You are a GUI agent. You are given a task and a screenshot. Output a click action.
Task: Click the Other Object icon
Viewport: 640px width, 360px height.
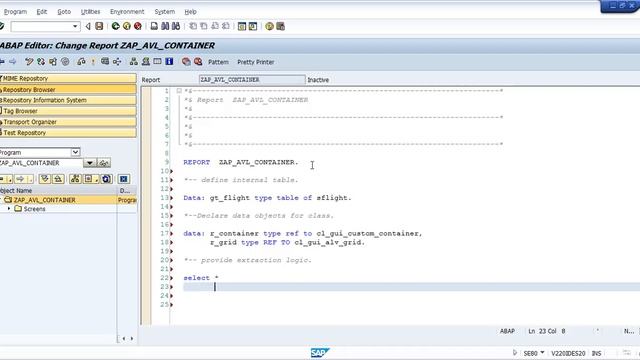53,62
